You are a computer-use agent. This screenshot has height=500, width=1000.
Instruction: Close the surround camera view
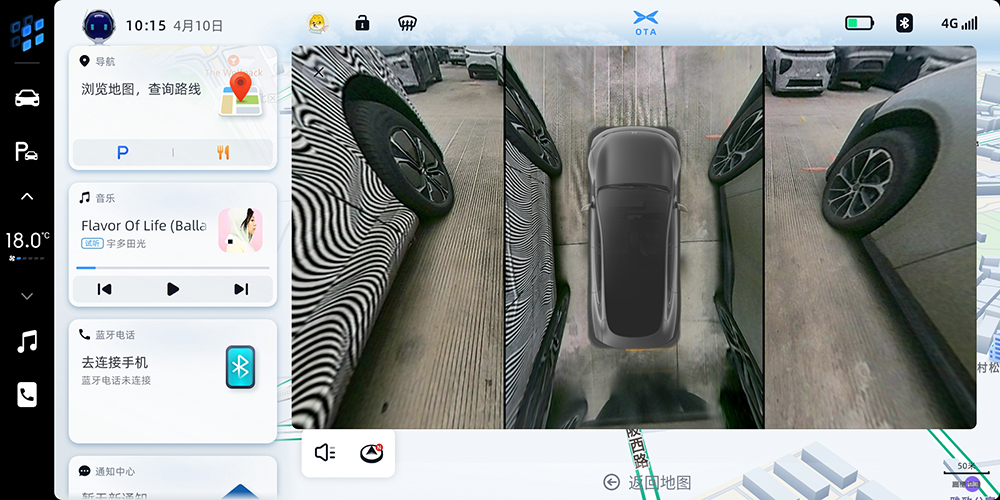319,71
